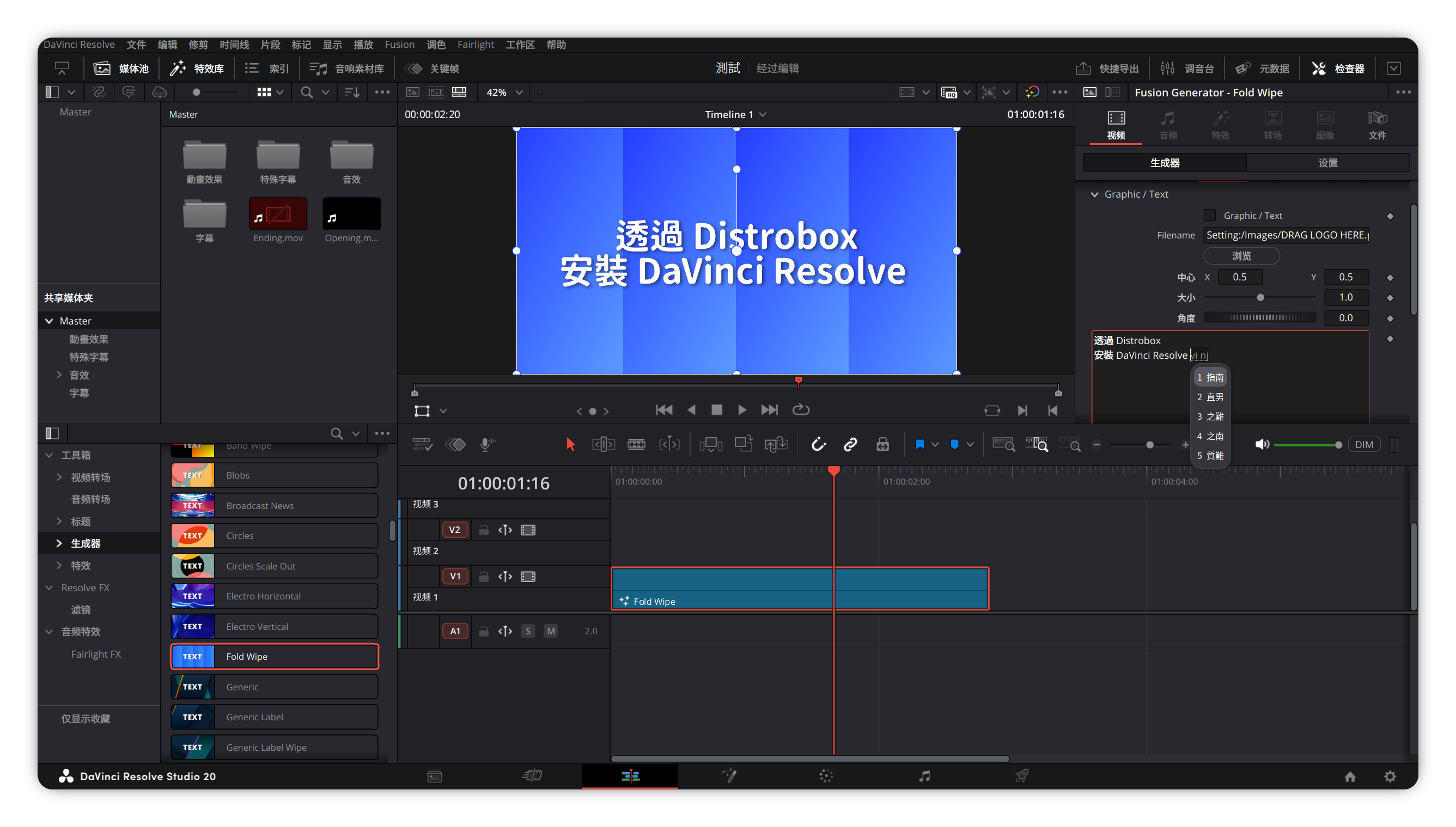1456x827 pixels.
Task: Collapse the Resolve FX tree item
Action: tap(50, 587)
